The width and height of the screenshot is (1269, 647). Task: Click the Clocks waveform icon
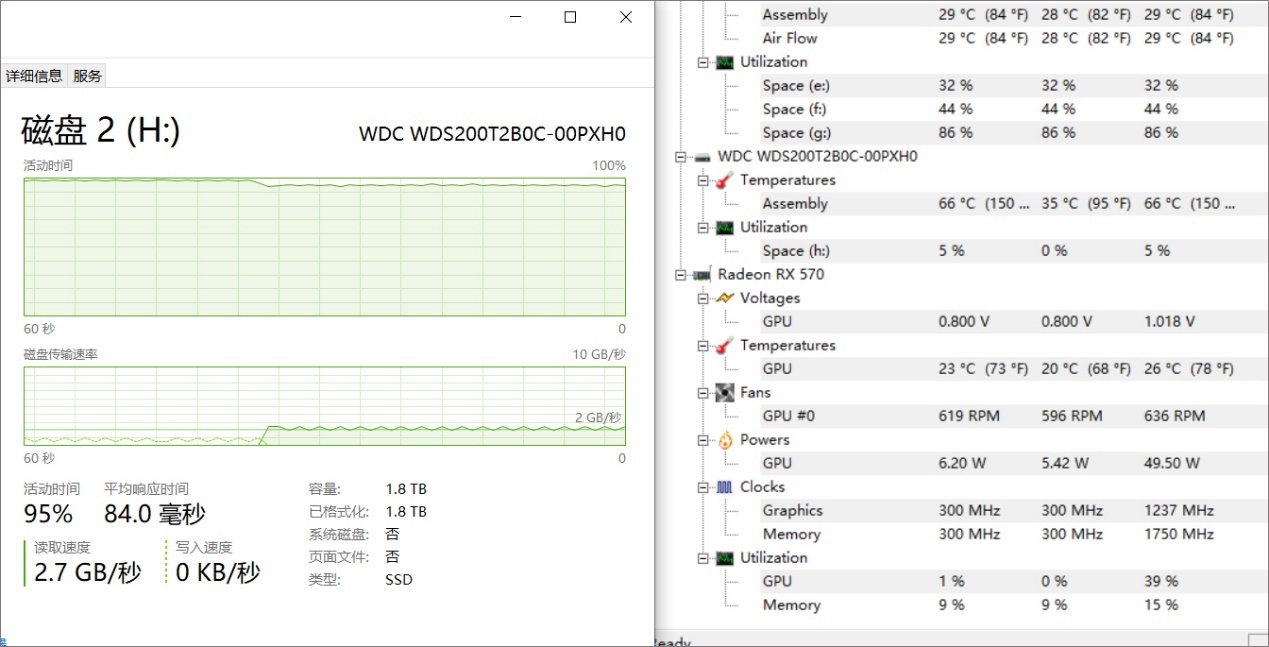(x=725, y=487)
